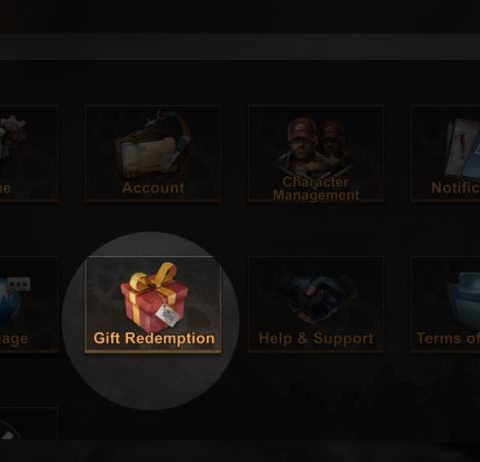Click the Help & Support handshake icon

[316, 298]
